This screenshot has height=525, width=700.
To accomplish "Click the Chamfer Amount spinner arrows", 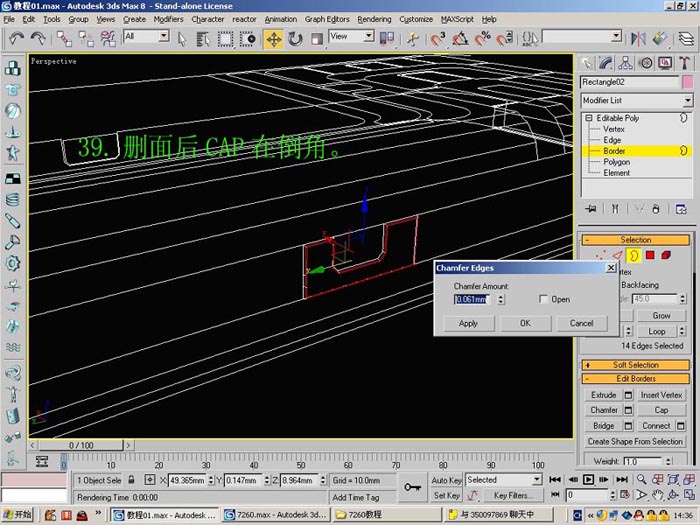I will 501,299.
